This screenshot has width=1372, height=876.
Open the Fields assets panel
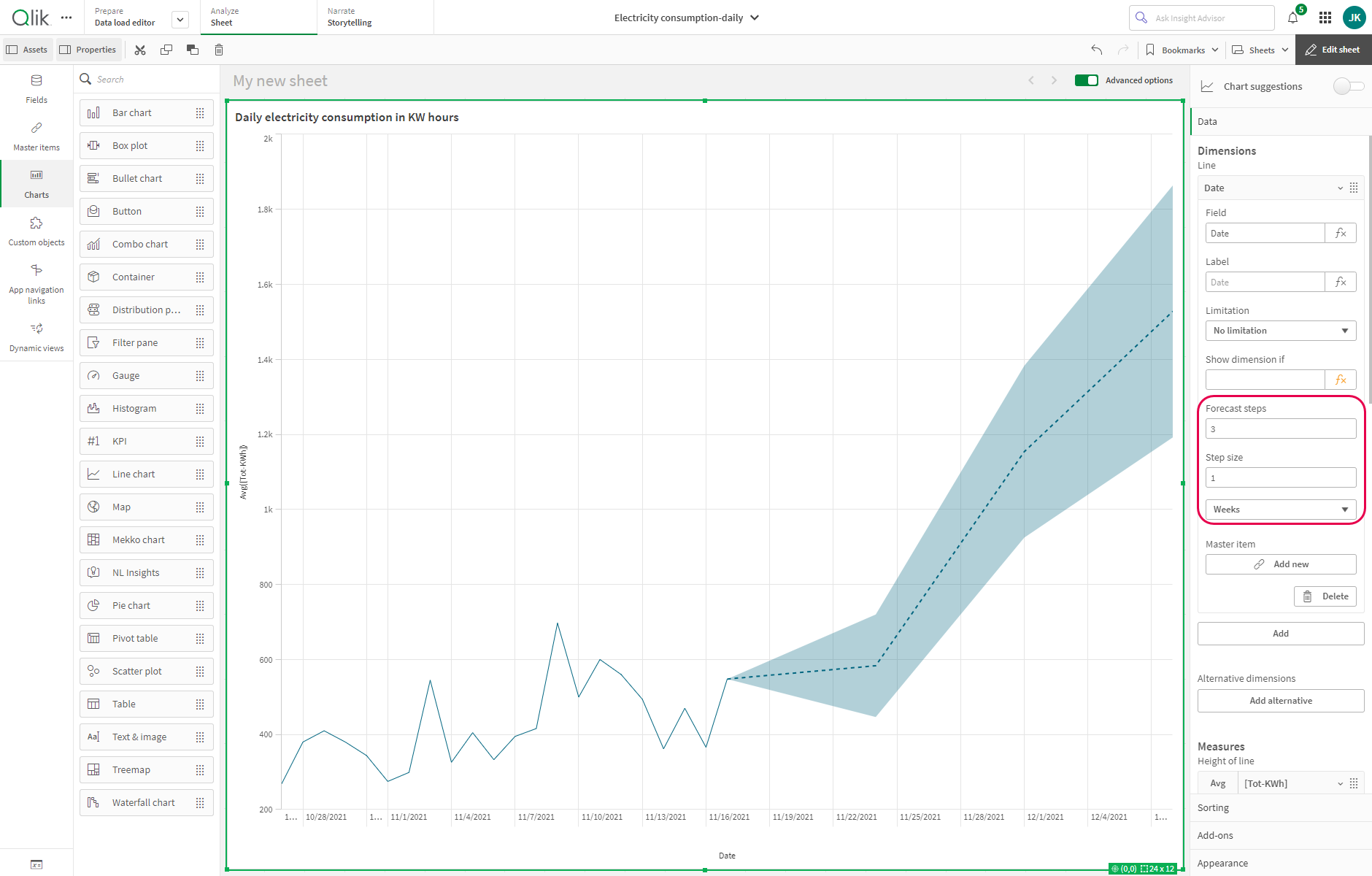click(x=36, y=88)
